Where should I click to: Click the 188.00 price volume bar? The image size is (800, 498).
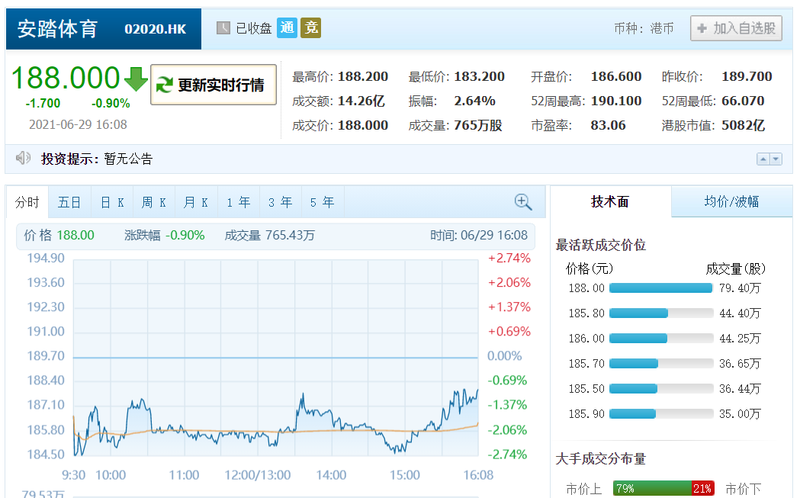tap(661, 288)
